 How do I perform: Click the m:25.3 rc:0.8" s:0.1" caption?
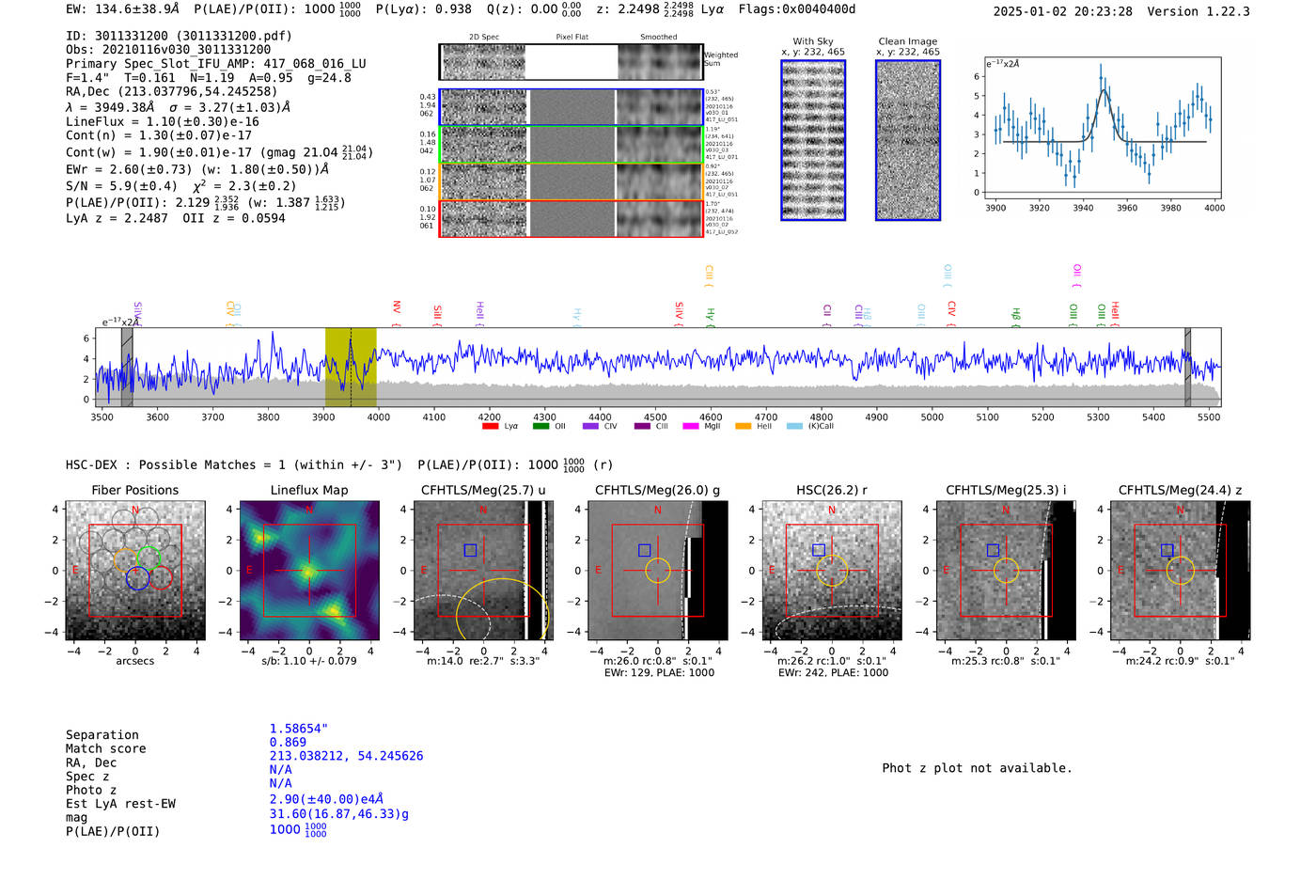(x=1006, y=661)
